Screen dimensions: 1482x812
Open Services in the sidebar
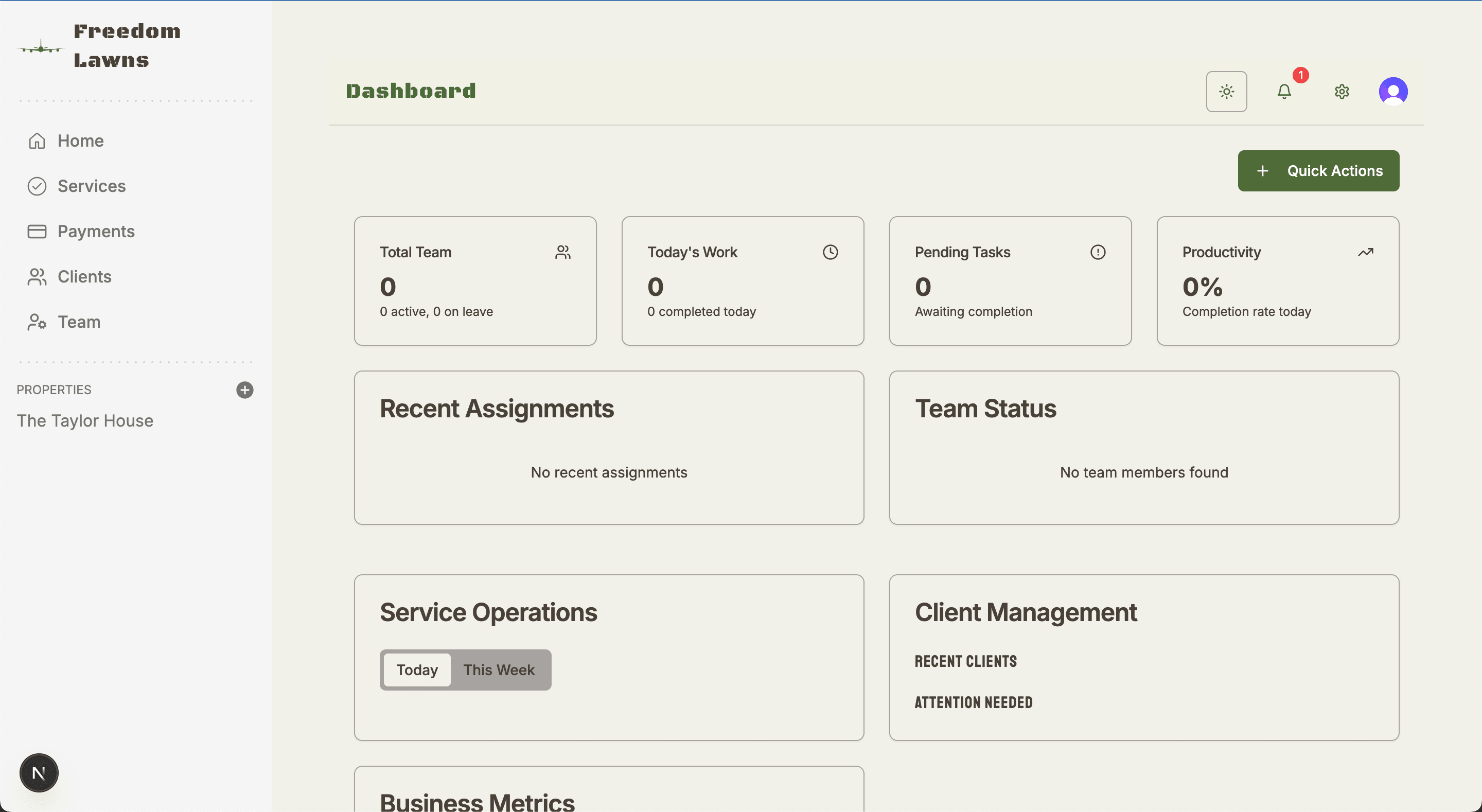click(x=91, y=186)
